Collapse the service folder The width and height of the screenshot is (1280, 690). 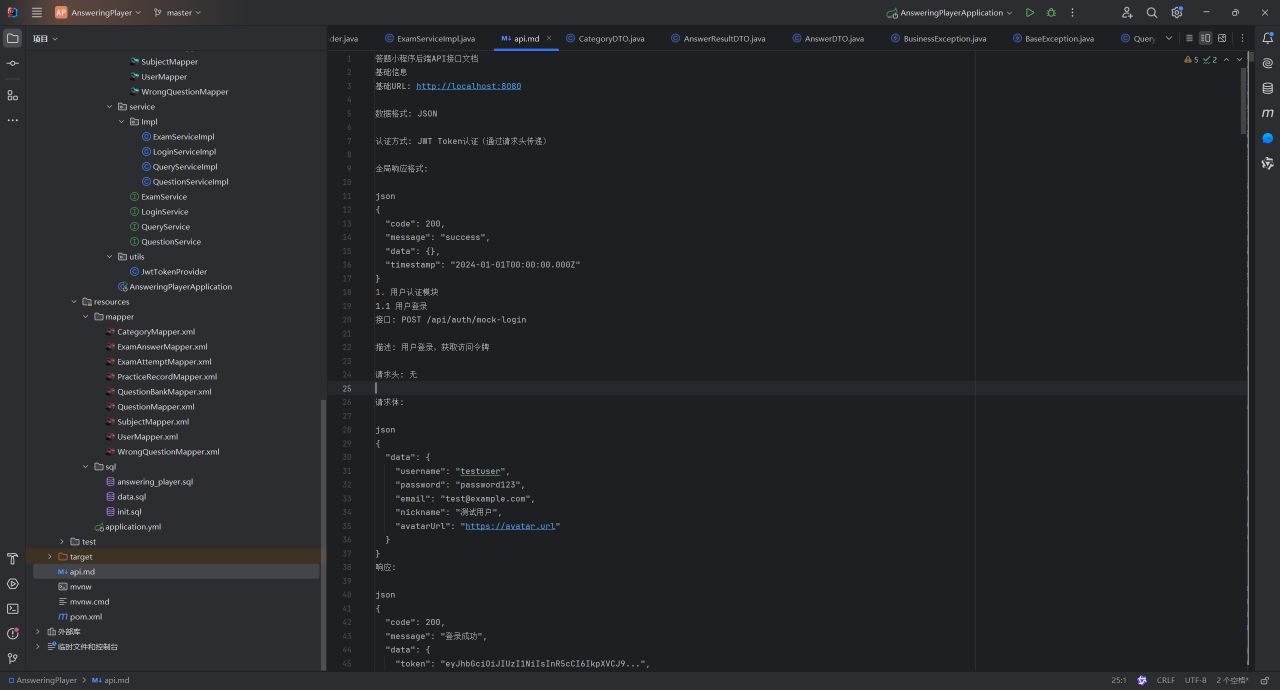point(110,106)
